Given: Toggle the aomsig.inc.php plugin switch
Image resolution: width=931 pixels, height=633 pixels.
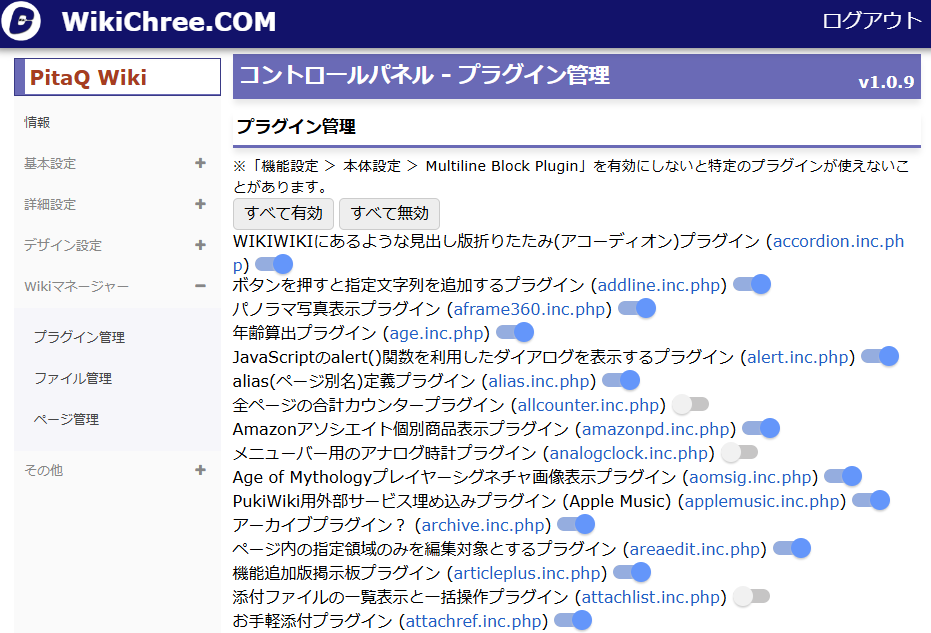Looking at the screenshot, I should tap(843, 476).
